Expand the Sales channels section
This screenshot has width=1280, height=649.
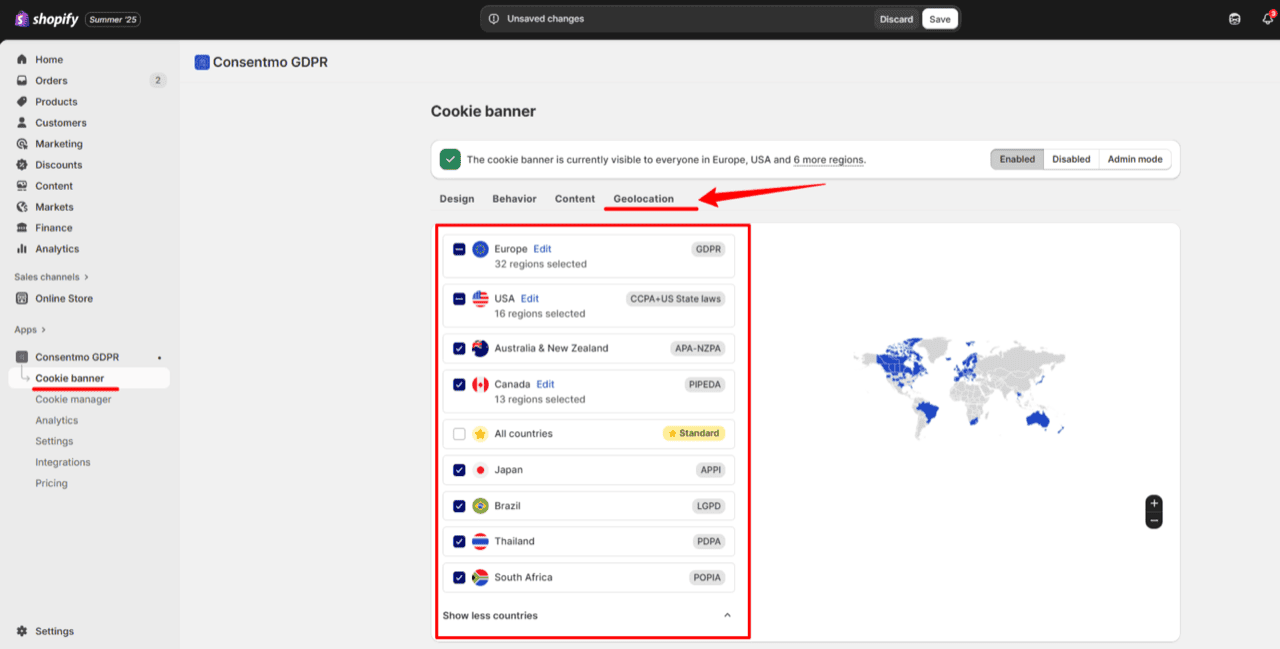pyautogui.click(x=51, y=277)
